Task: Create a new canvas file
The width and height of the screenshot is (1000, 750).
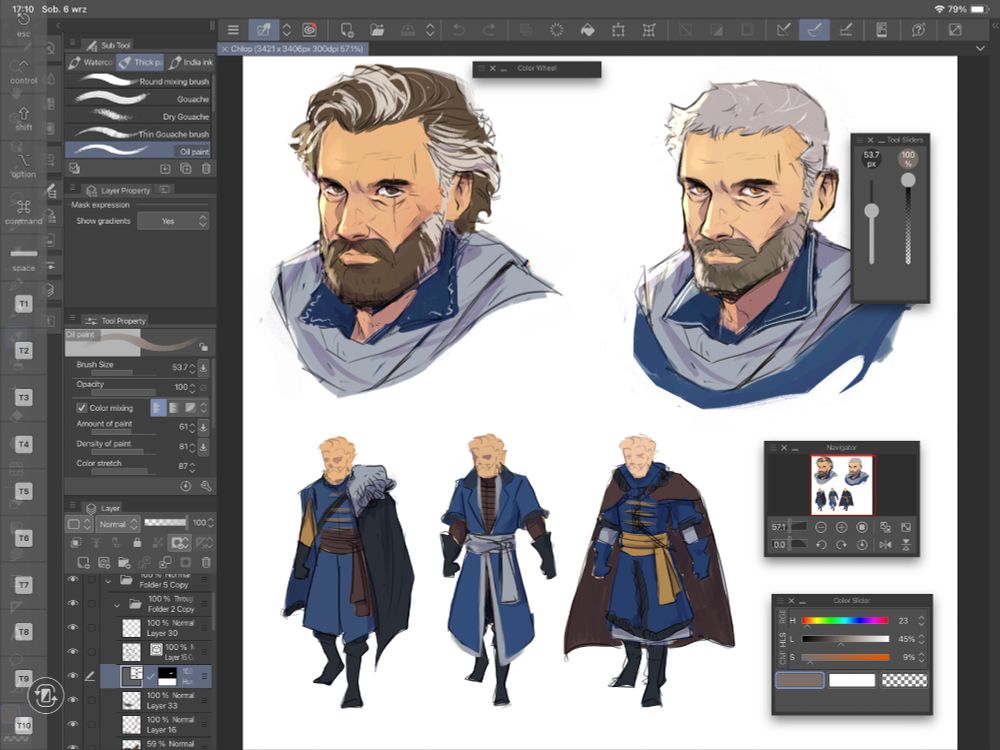Action: coord(347,30)
